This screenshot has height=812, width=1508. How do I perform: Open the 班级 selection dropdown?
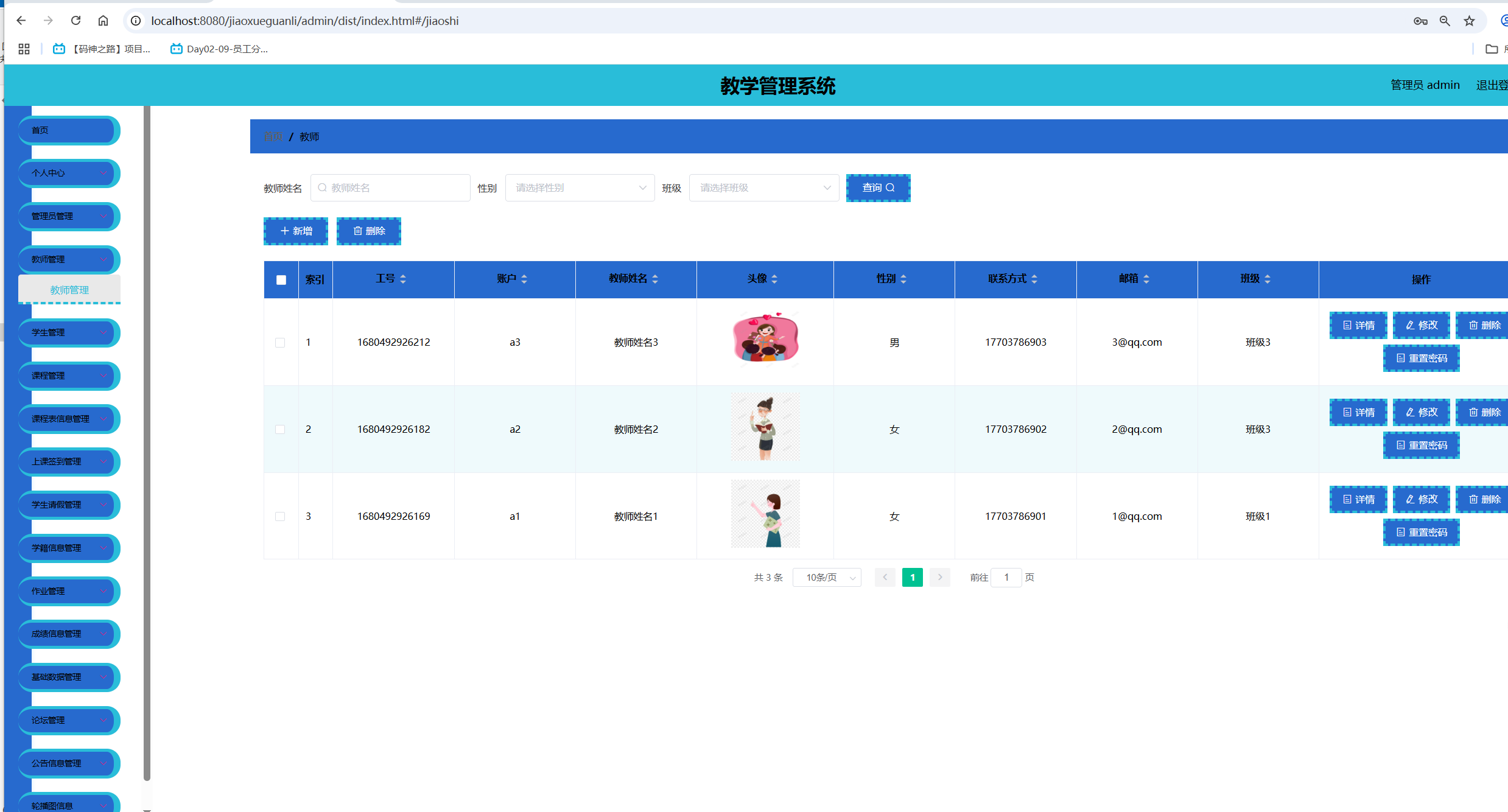coord(764,188)
